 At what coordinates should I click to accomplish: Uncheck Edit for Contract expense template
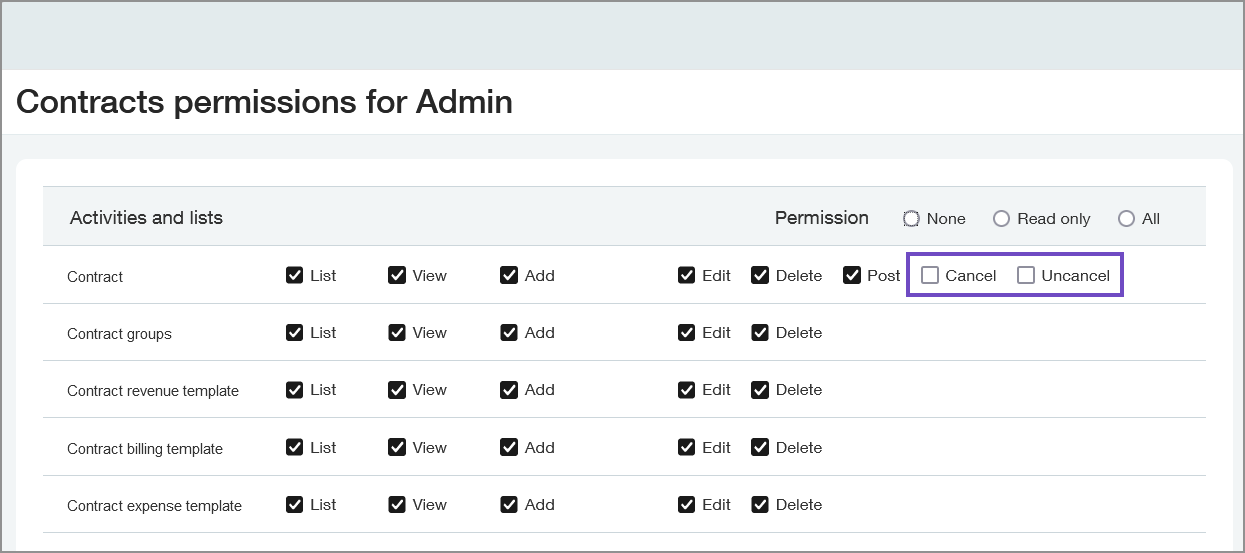686,505
